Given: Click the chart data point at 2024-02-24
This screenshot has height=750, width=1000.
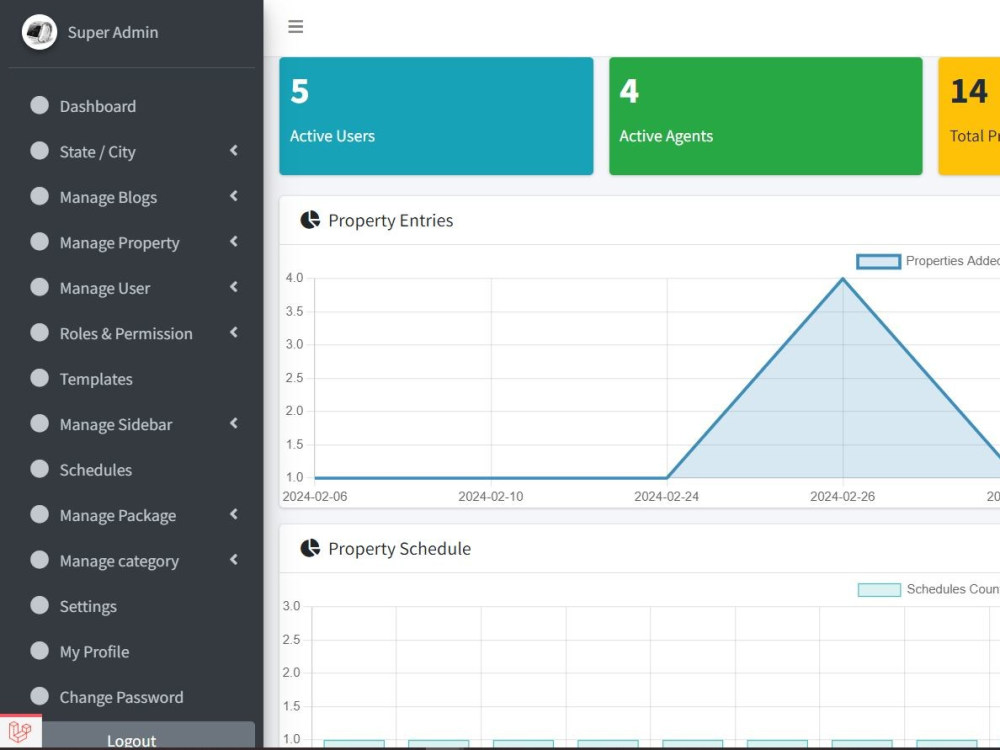Looking at the screenshot, I should 667,478.
